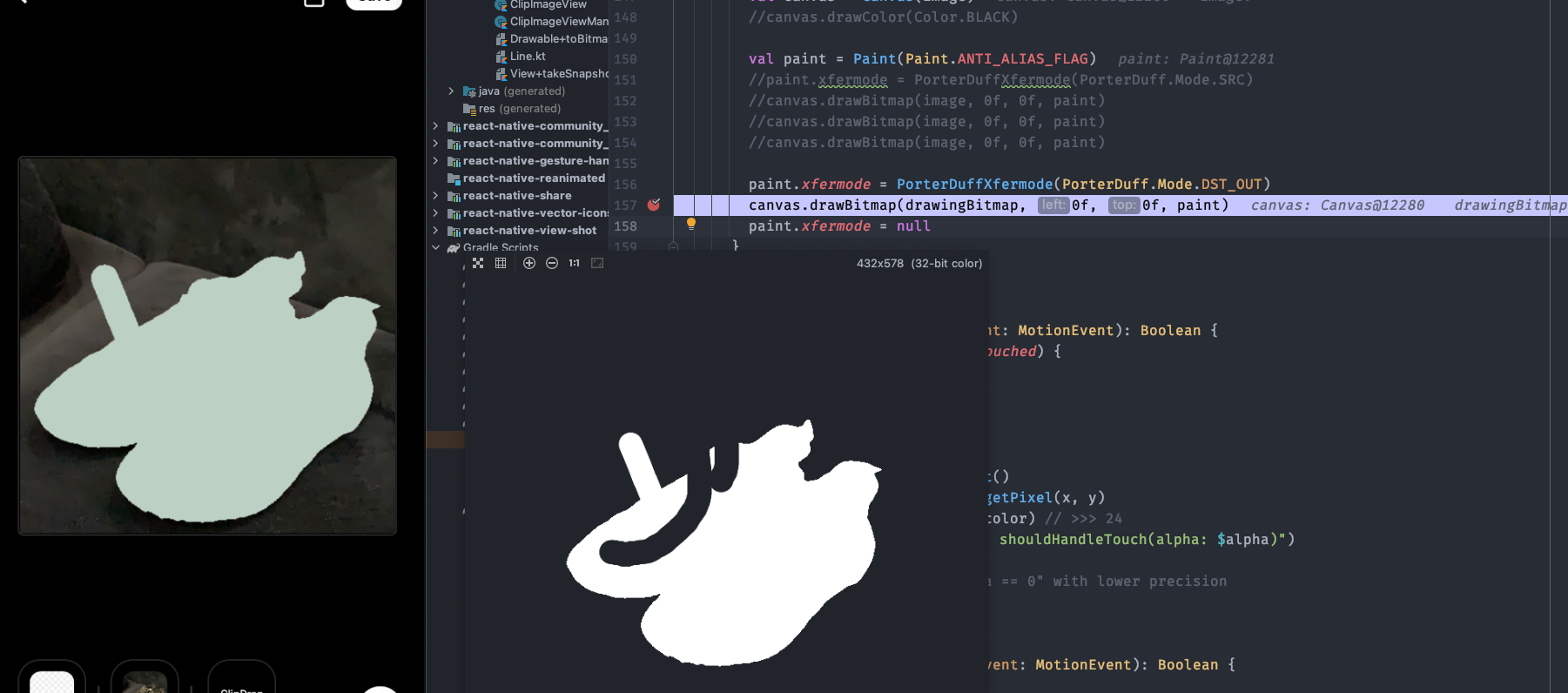Click the module icon of react-native-vector-icons
This screenshot has width=1568, height=693.
pyautogui.click(x=454, y=213)
